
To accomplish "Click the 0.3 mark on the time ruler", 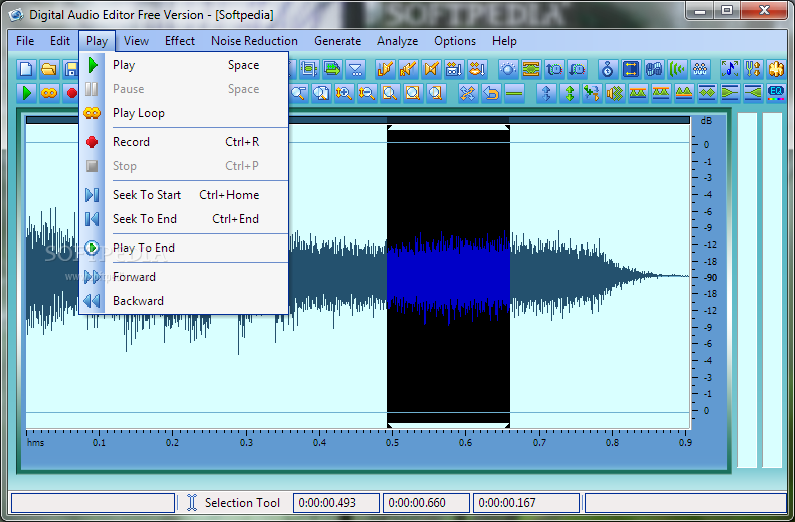I will (x=246, y=442).
